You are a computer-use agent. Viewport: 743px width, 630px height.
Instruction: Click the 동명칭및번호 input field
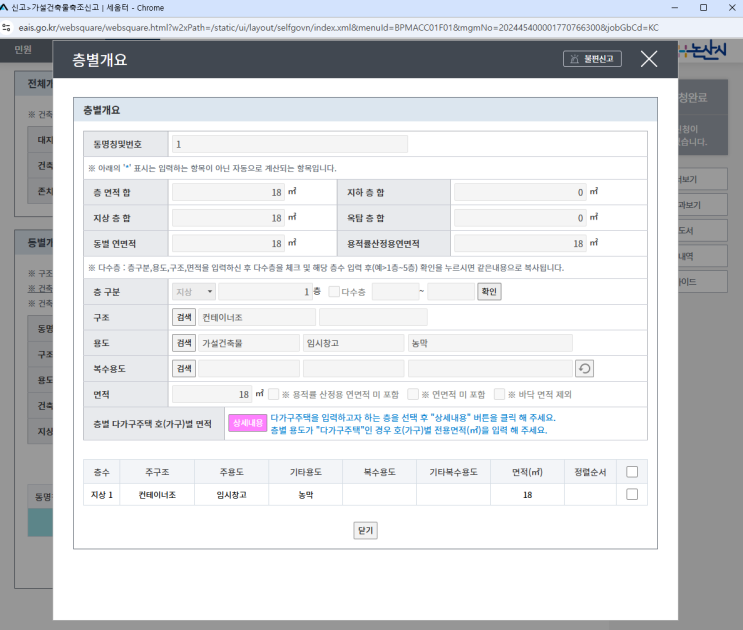click(x=290, y=144)
